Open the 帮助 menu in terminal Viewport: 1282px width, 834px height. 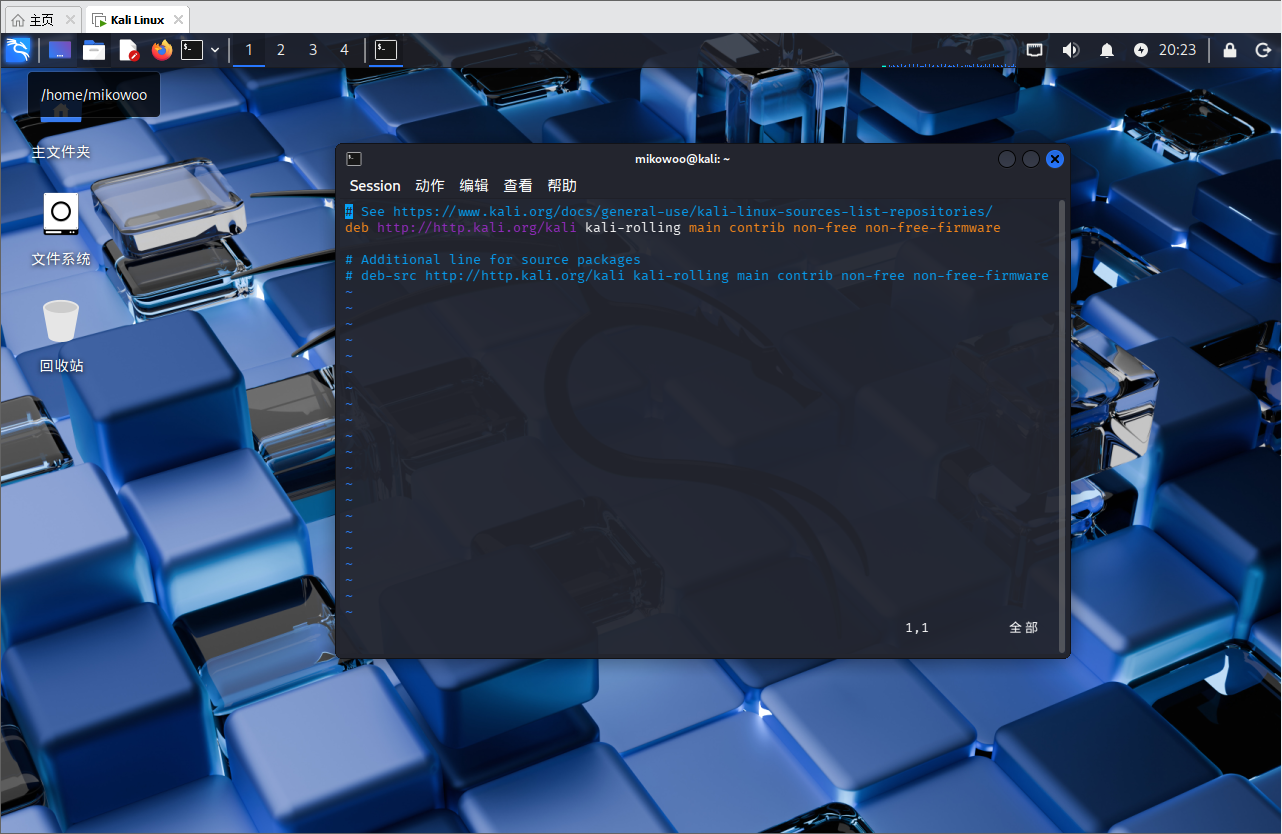[562, 186]
